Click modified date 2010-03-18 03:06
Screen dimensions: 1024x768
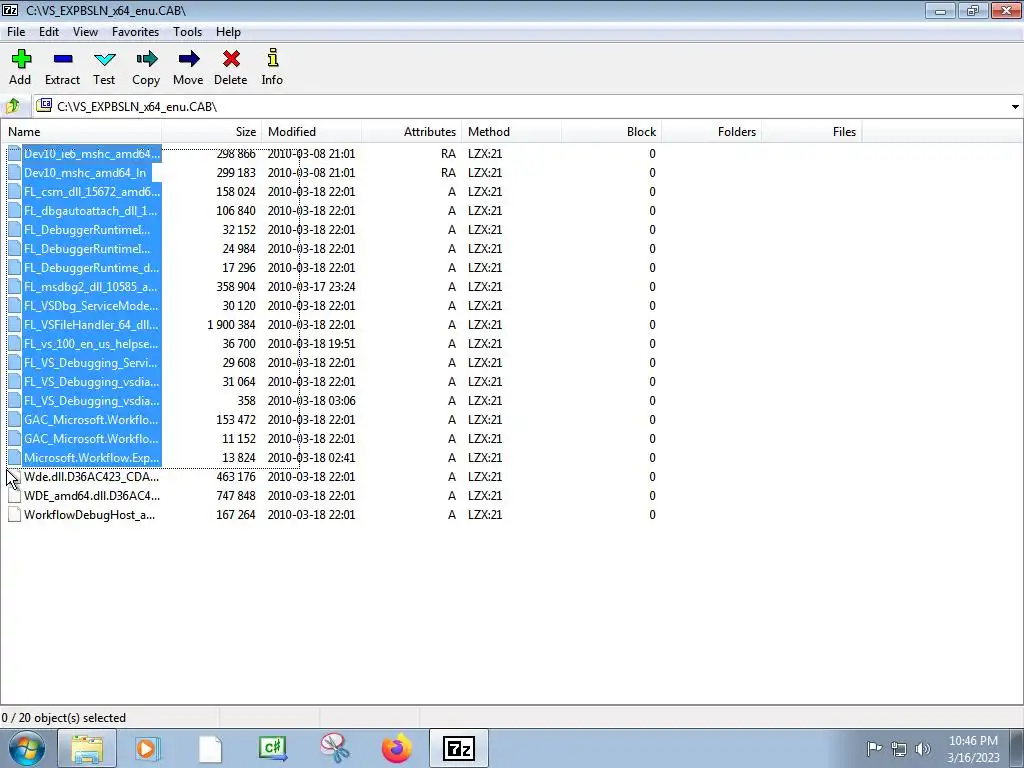coord(312,400)
